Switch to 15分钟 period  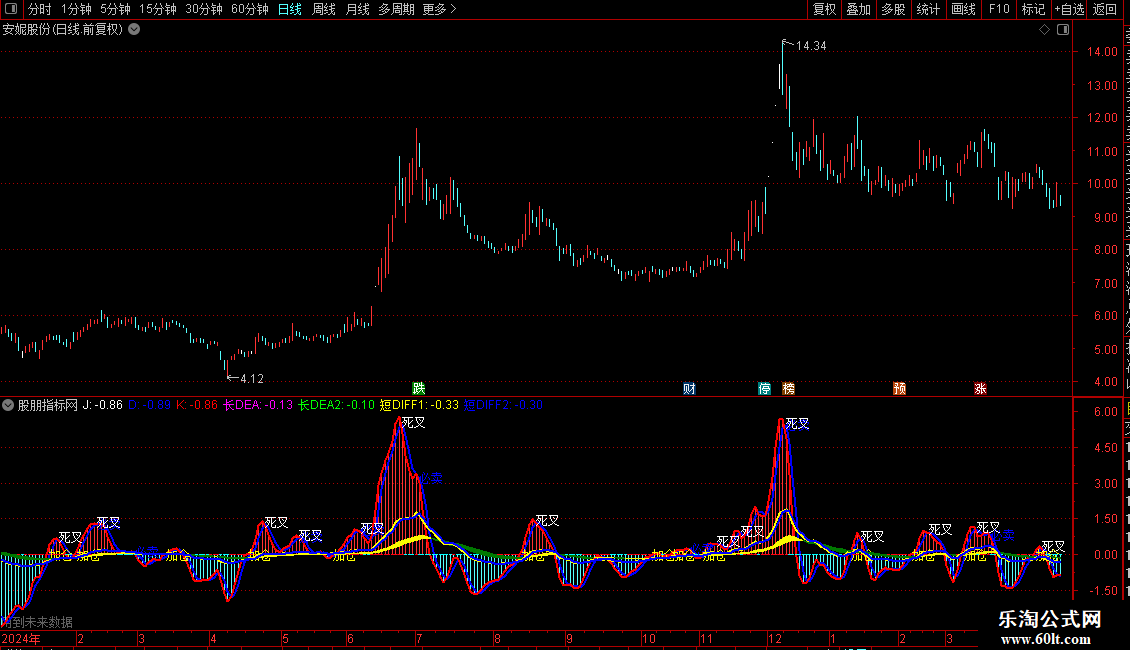point(158,9)
